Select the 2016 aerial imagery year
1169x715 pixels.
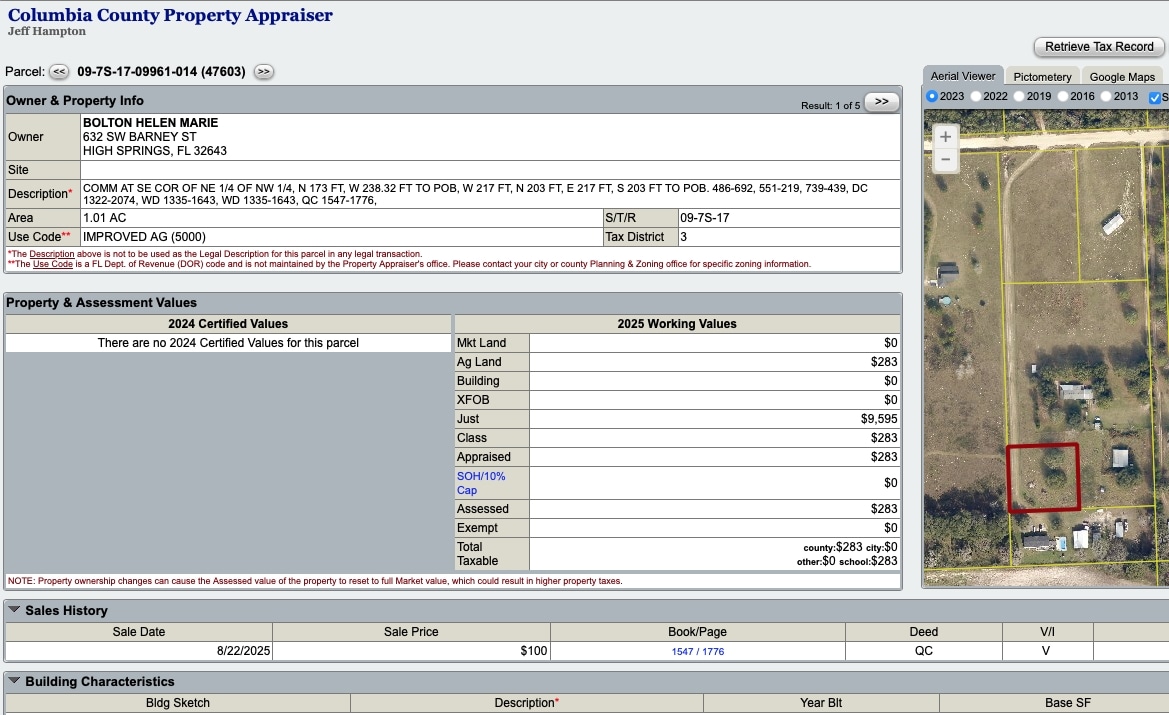click(1062, 96)
